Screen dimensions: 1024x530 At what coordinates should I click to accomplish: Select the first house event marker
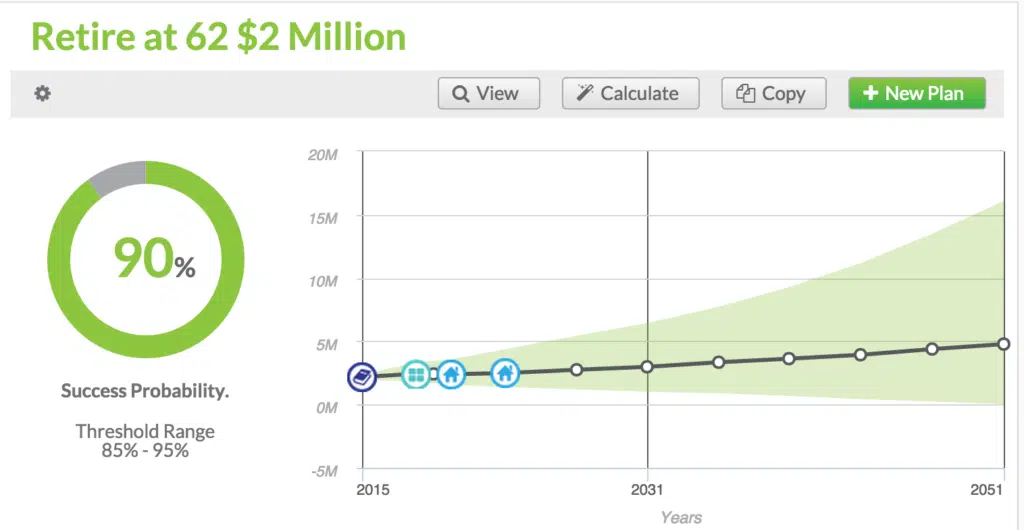[451, 374]
